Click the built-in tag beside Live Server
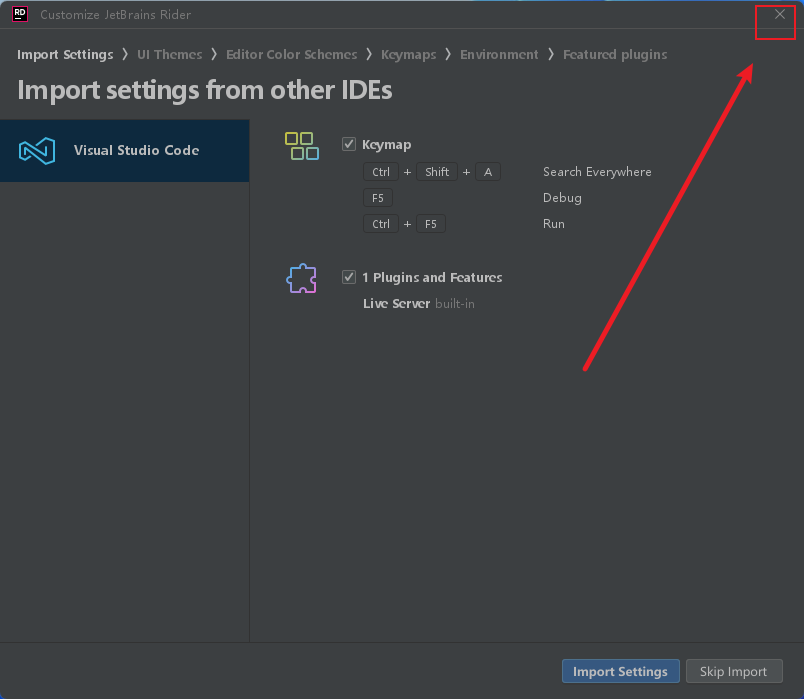 tap(455, 304)
